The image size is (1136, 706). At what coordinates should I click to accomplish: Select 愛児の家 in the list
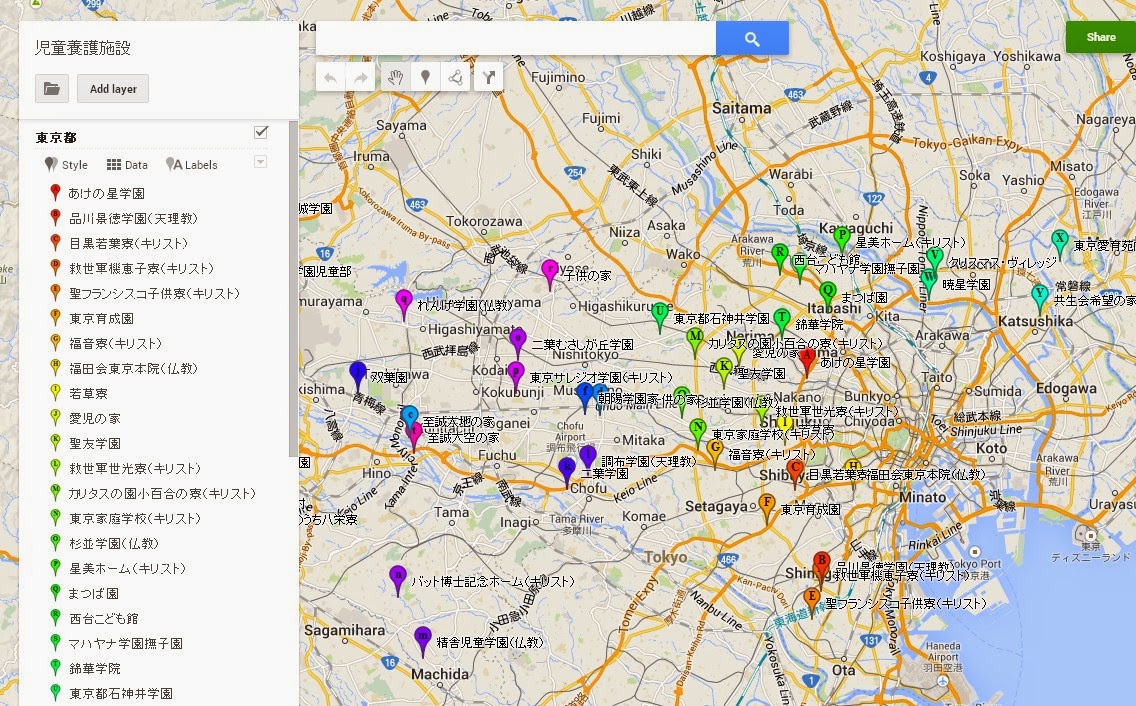pos(94,418)
